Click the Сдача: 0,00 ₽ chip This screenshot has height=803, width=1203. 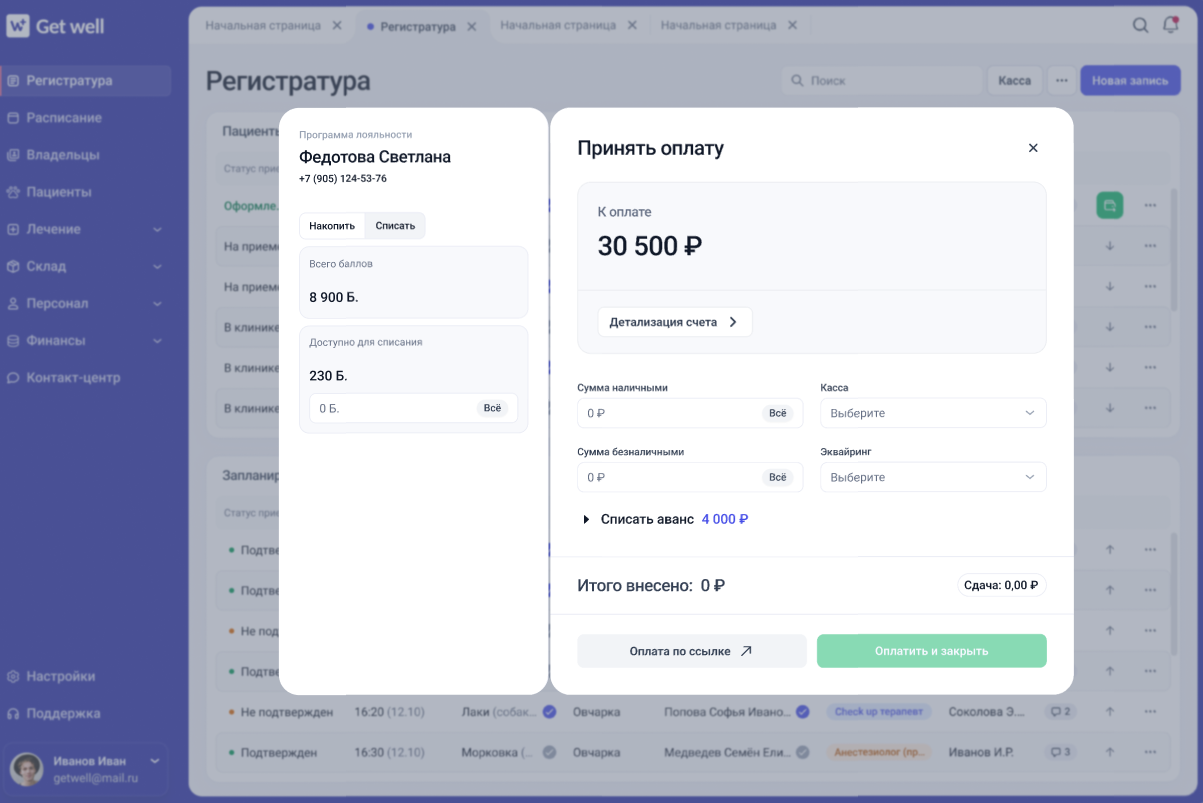pyautogui.click(x=1001, y=586)
